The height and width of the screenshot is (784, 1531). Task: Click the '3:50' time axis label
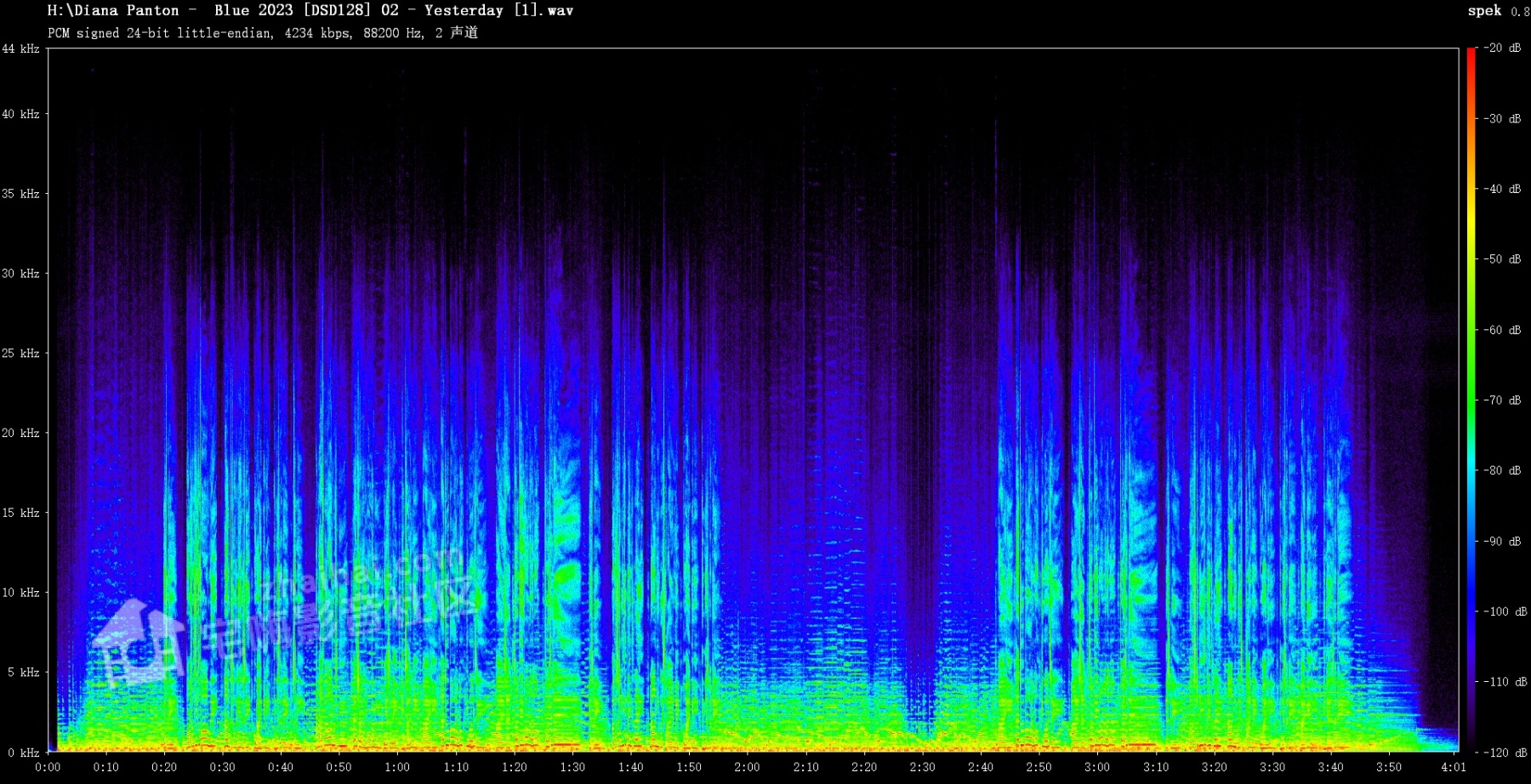(1389, 767)
